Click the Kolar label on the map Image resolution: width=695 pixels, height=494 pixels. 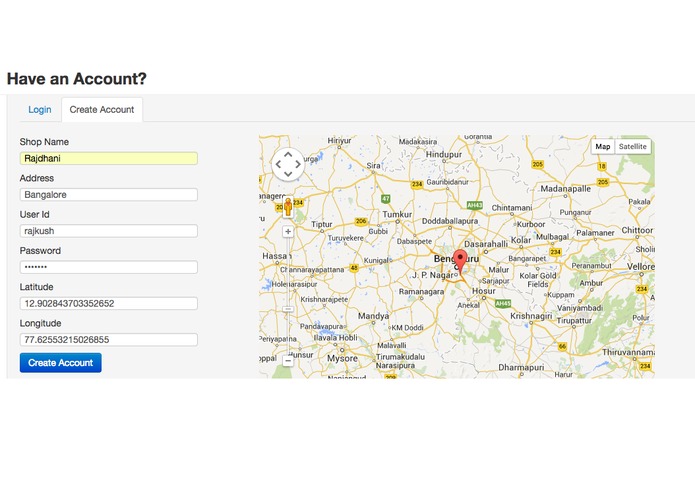tap(521, 240)
